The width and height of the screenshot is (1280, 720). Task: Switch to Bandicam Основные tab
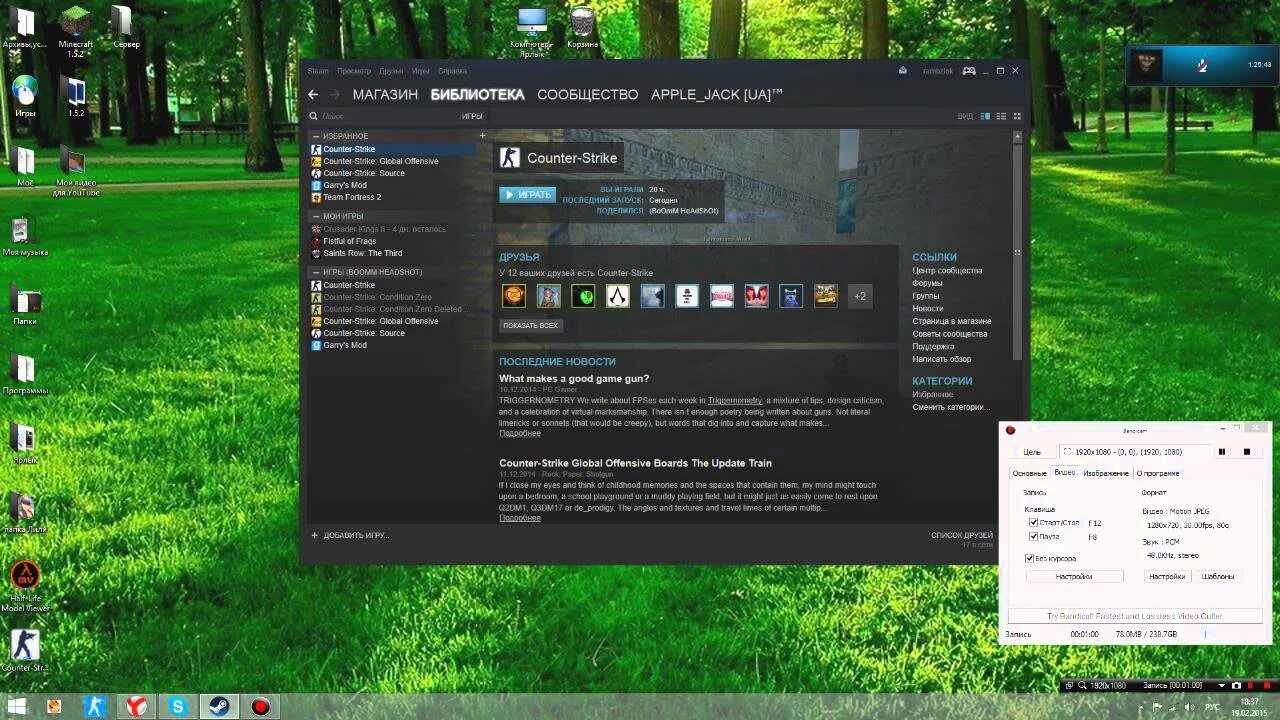[x=1029, y=473]
